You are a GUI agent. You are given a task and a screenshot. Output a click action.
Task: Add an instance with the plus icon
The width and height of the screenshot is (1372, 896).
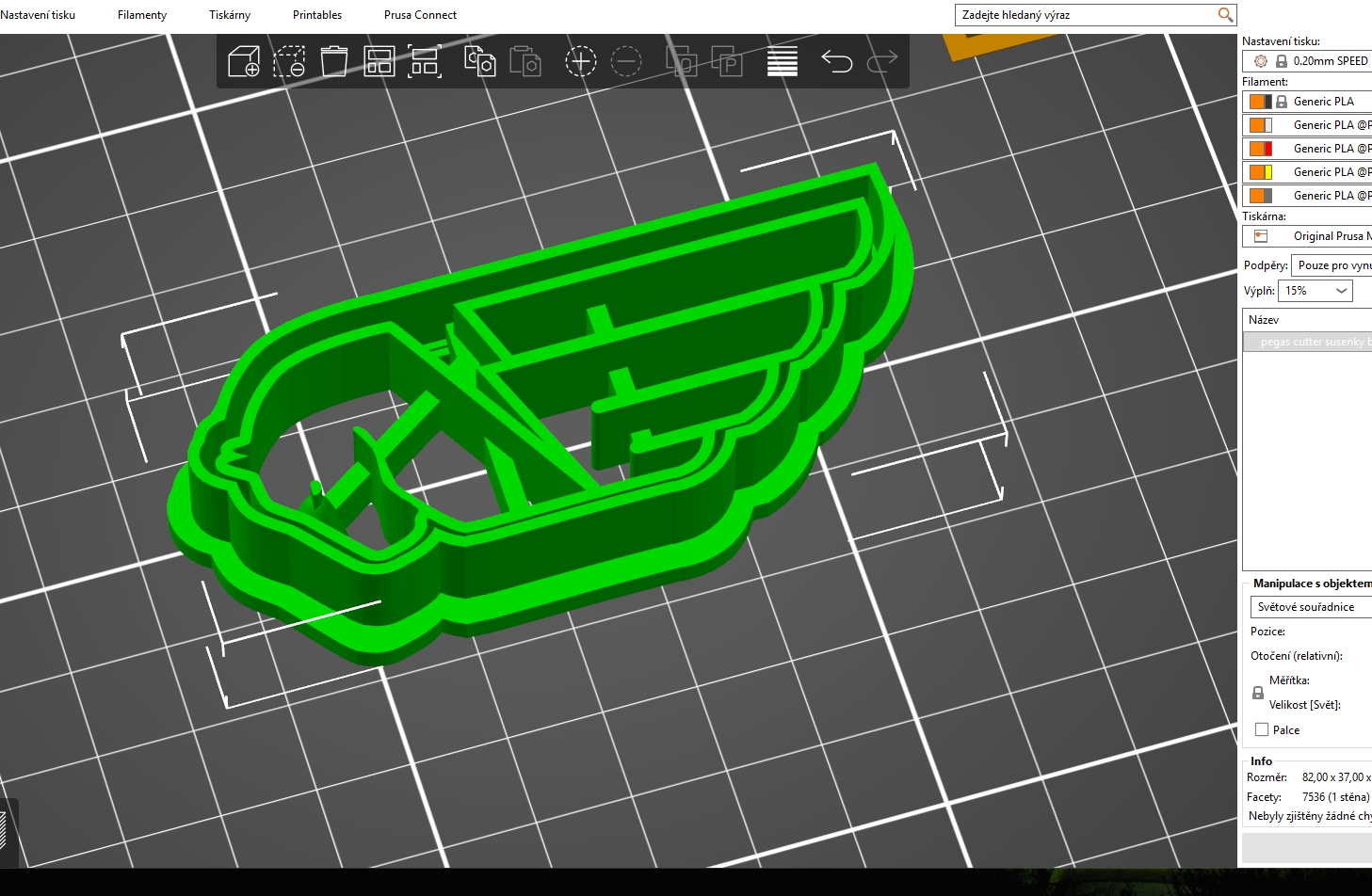click(580, 62)
